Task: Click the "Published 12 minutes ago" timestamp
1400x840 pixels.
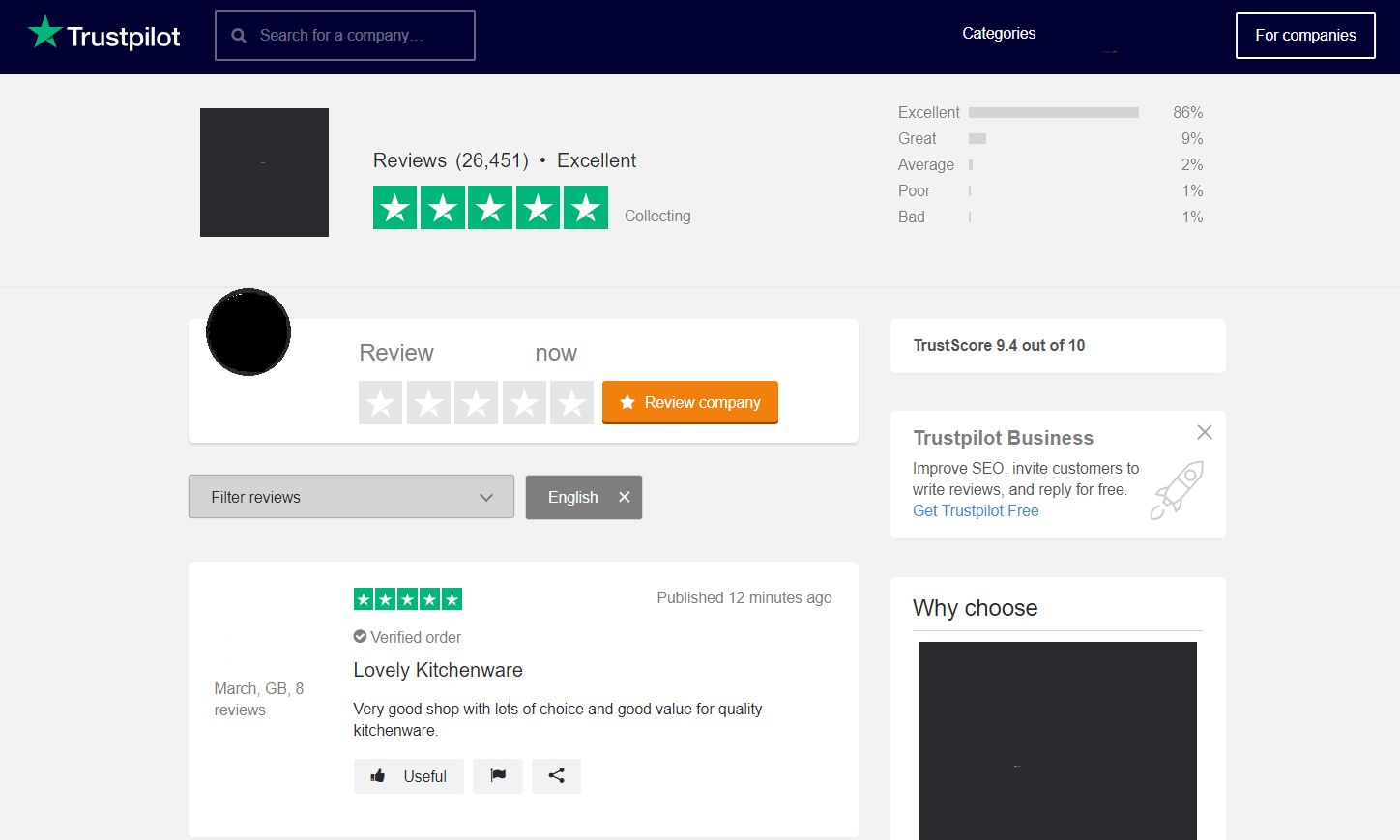Action: pos(744,598)
